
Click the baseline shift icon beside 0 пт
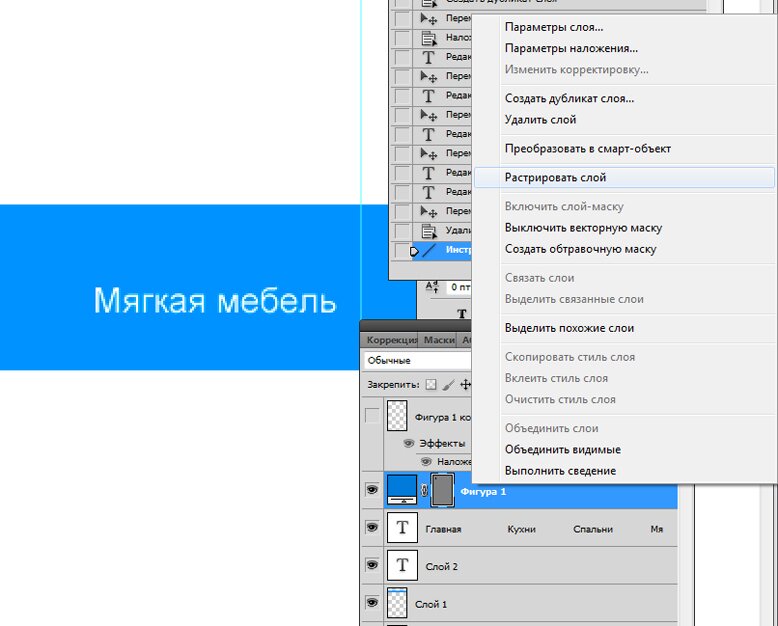(x=433, y=287)
